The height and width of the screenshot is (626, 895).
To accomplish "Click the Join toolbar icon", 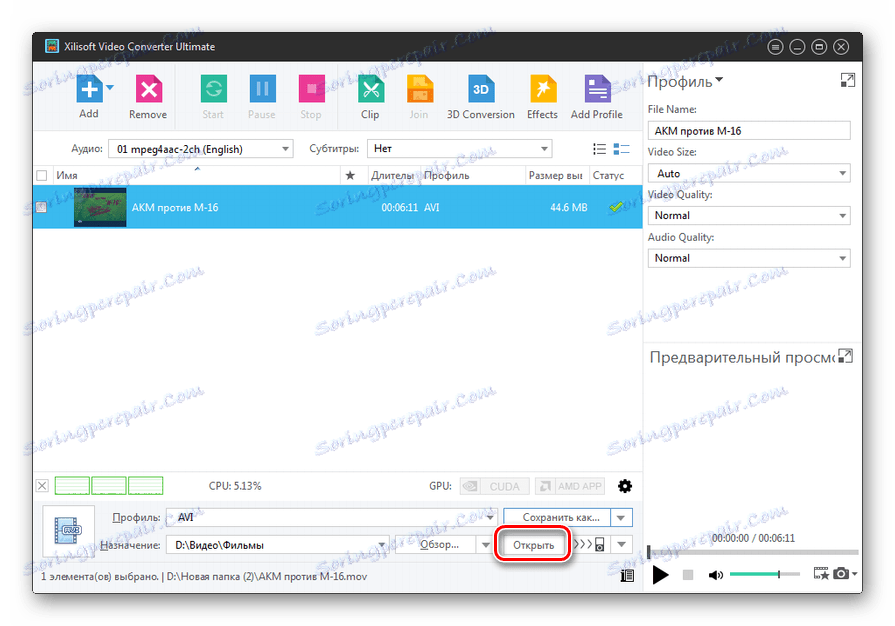I will [419, 89].
